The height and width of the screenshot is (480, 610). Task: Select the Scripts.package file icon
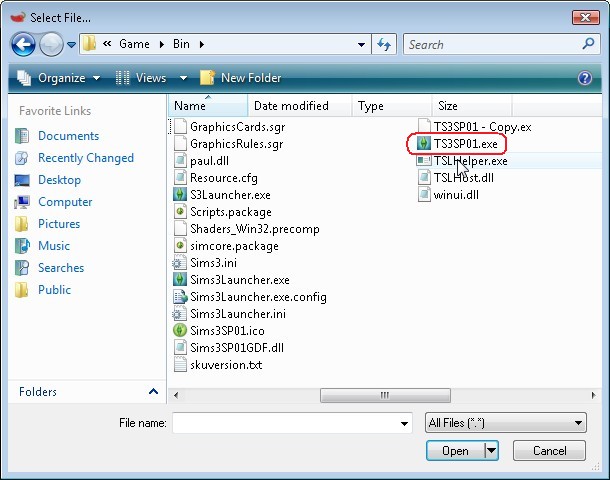(x=180, y=212)
